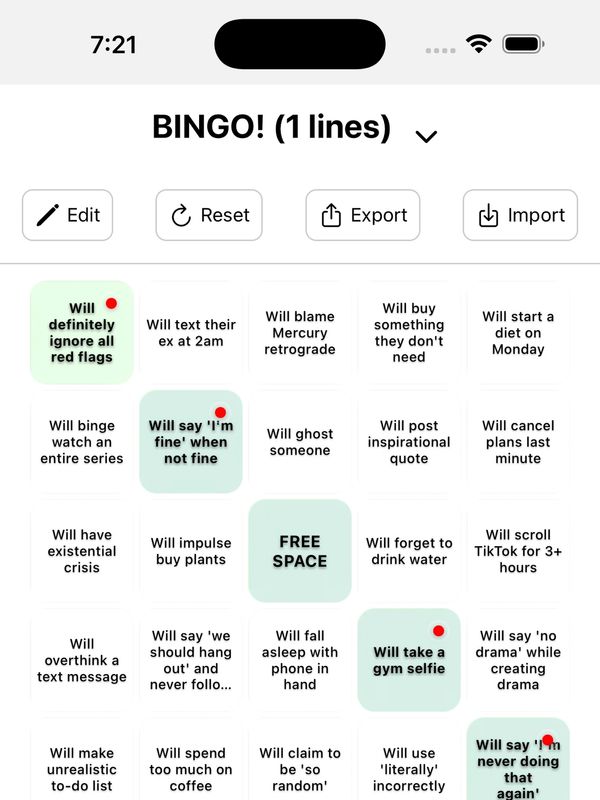600x800 pixels.
Task: Tap the Import button
Action: pyautogui.click(x=518, y=215)
